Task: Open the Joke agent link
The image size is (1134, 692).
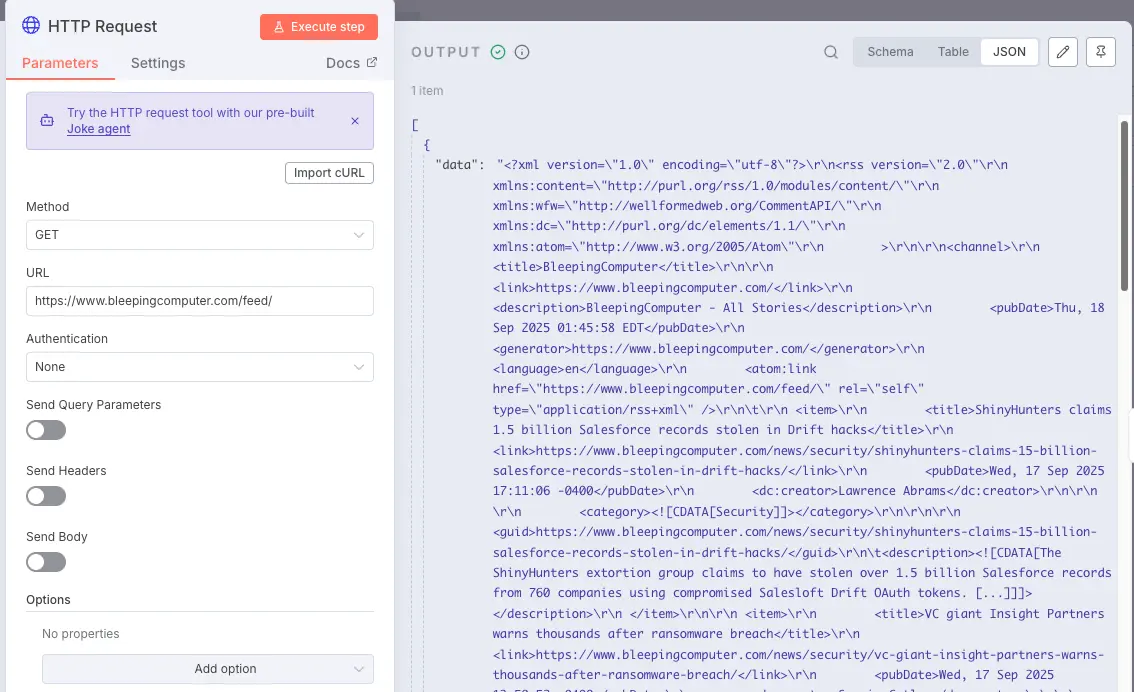Action: click(x=98, y=128)
